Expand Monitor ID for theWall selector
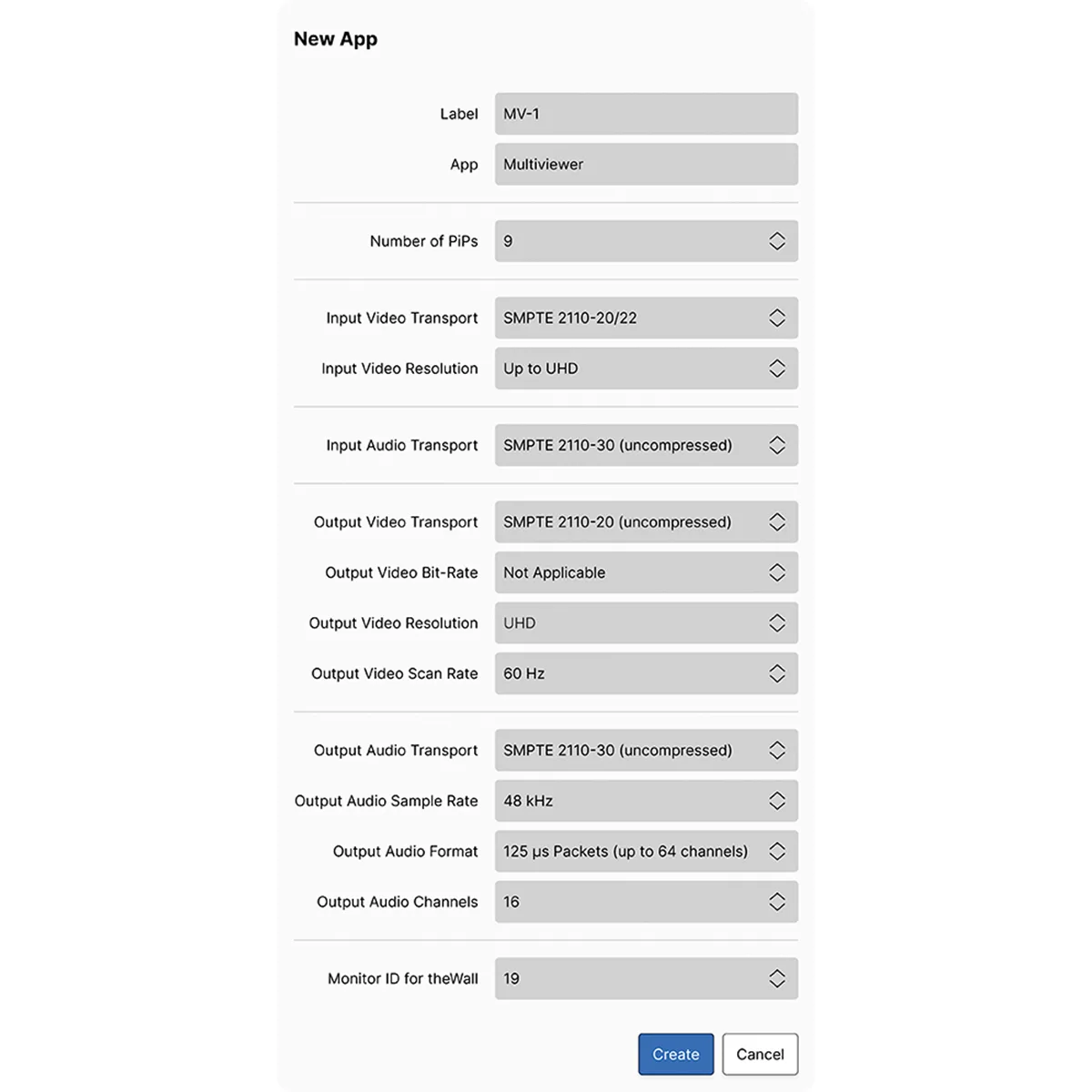Screen dimensions: 1092x1092 (x=646, y=978)
